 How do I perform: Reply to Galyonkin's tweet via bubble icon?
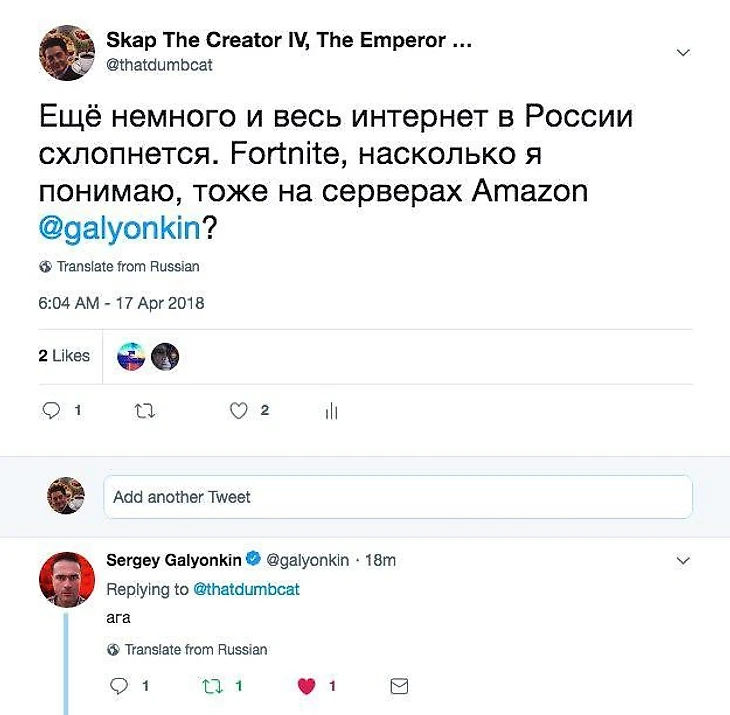119,686
